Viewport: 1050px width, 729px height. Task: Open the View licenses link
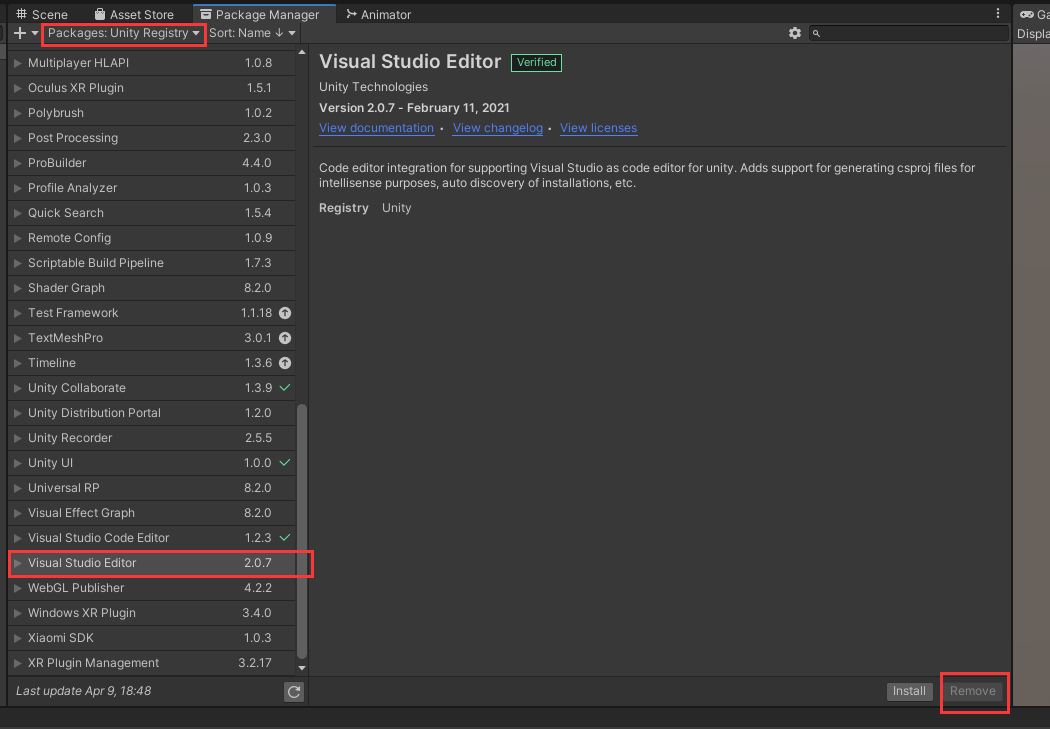click(x=599, y=128)
